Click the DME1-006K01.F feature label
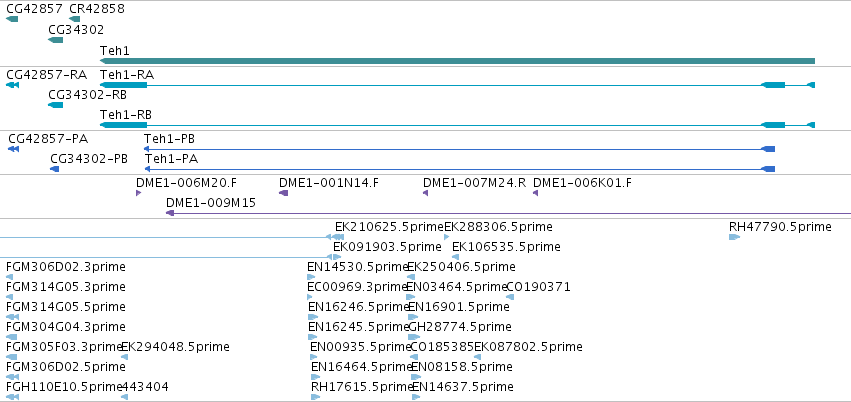Image resolution: width=851 pixels, height=402 pixels. tap(582, 183)
